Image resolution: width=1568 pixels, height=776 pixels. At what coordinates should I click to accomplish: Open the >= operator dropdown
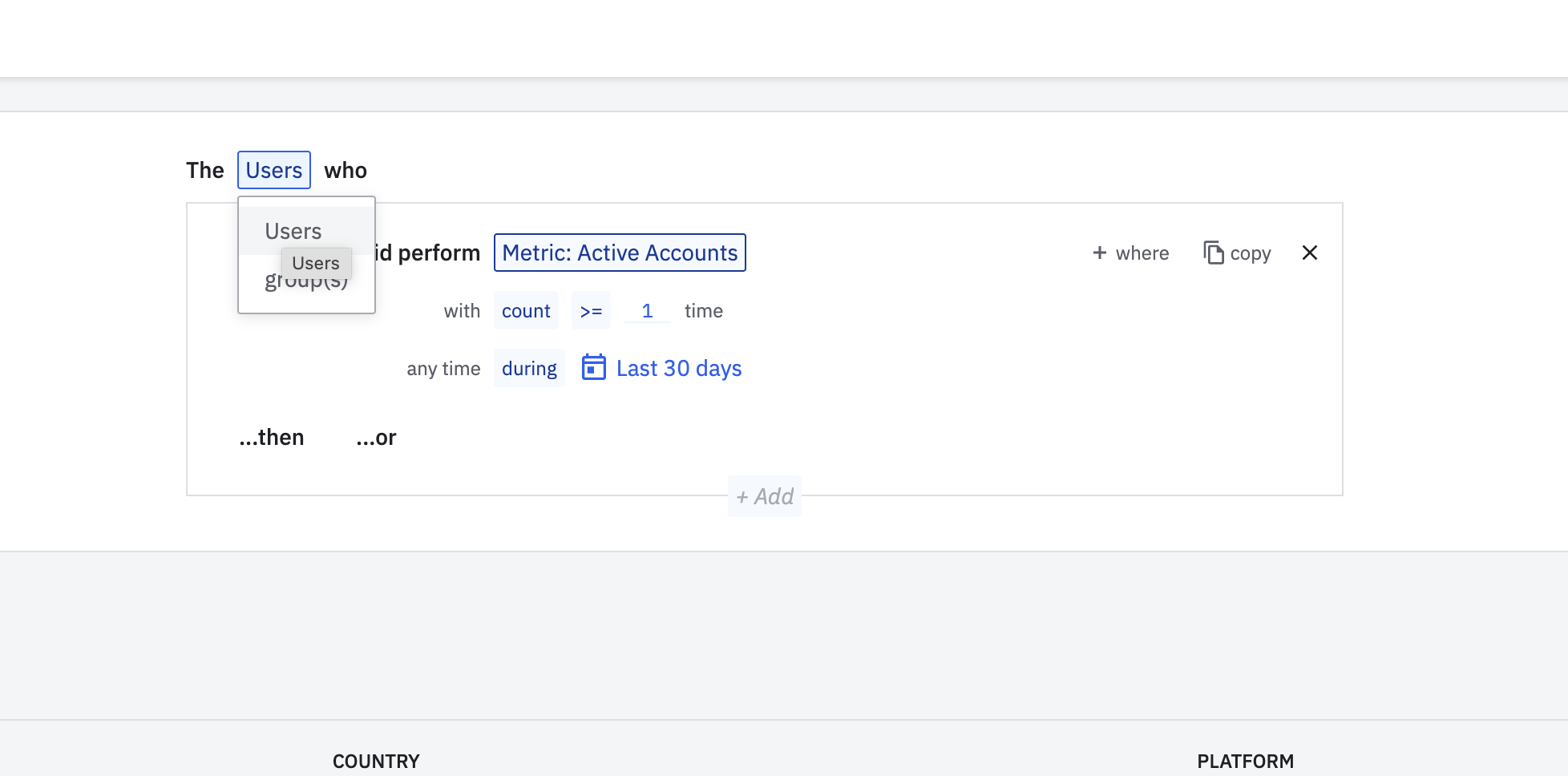click(591, 311)
